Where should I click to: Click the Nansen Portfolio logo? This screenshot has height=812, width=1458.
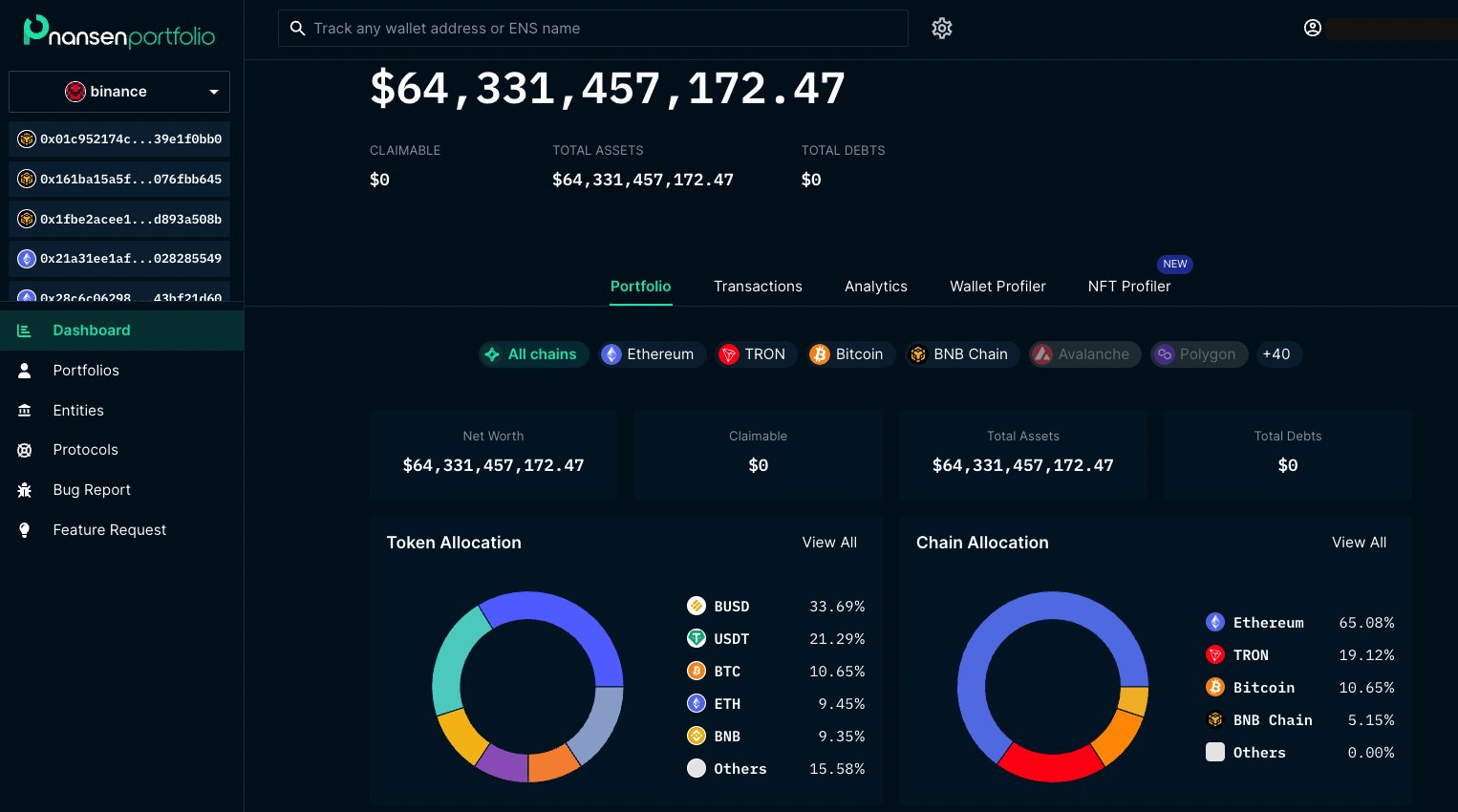click(x=119, y=32)
